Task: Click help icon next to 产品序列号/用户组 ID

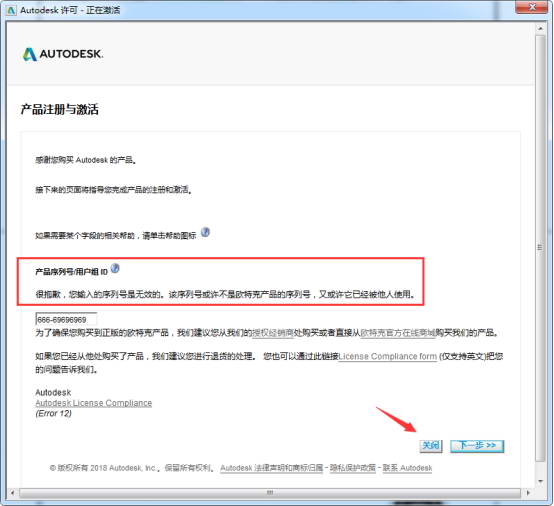Action: coord(115,268)
